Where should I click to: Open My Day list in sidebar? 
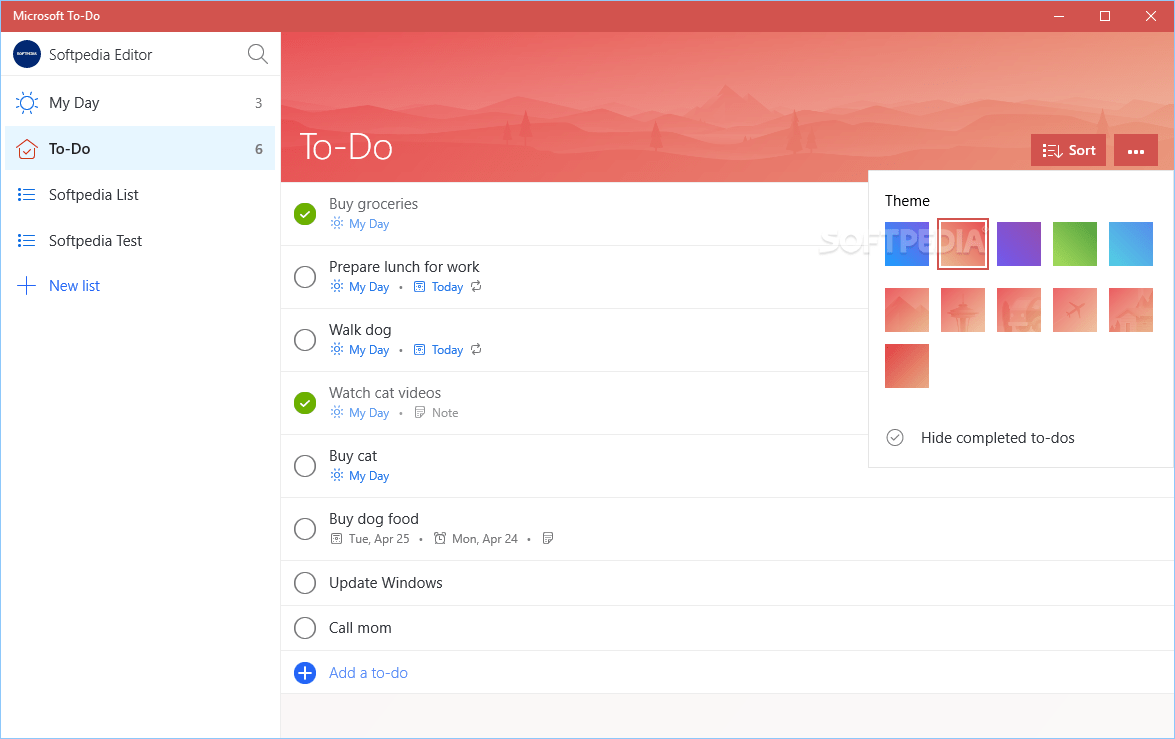[x=140, y=103]
